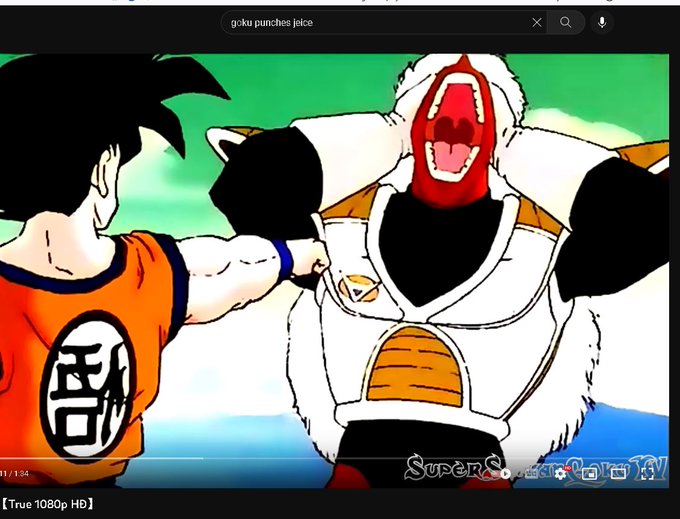Activate voice search microphone icon
This screenshot has width=680, height=519.
click(x=602, y=22)
